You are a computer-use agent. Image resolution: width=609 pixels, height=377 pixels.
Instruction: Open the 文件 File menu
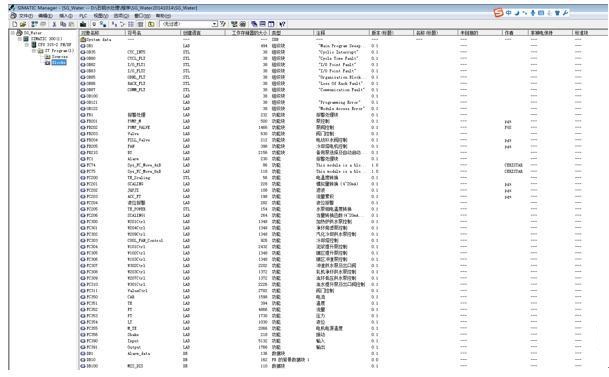click(x=26, y=16)
